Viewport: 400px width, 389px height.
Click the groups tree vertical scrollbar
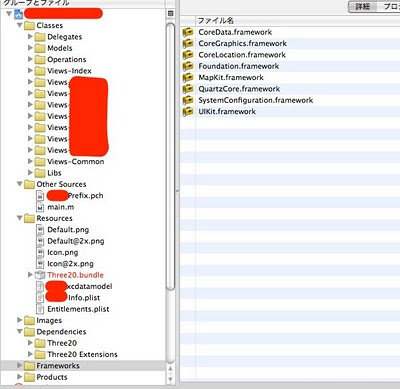point(170,157)
